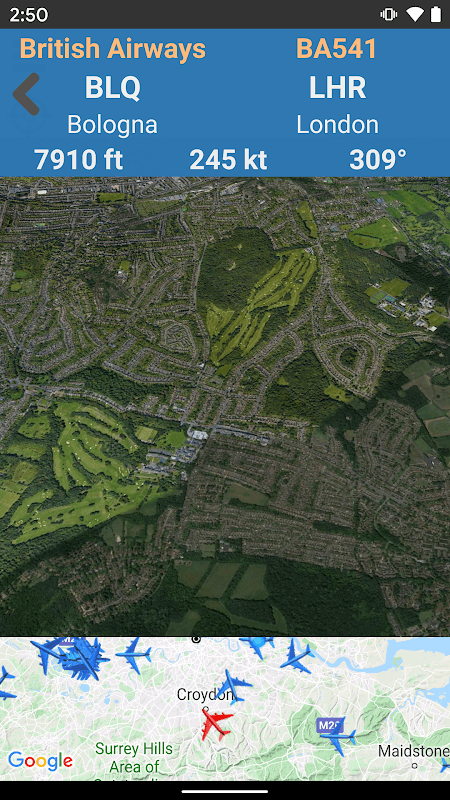Tap the Croydon label on the map

(x=204, y=694)
